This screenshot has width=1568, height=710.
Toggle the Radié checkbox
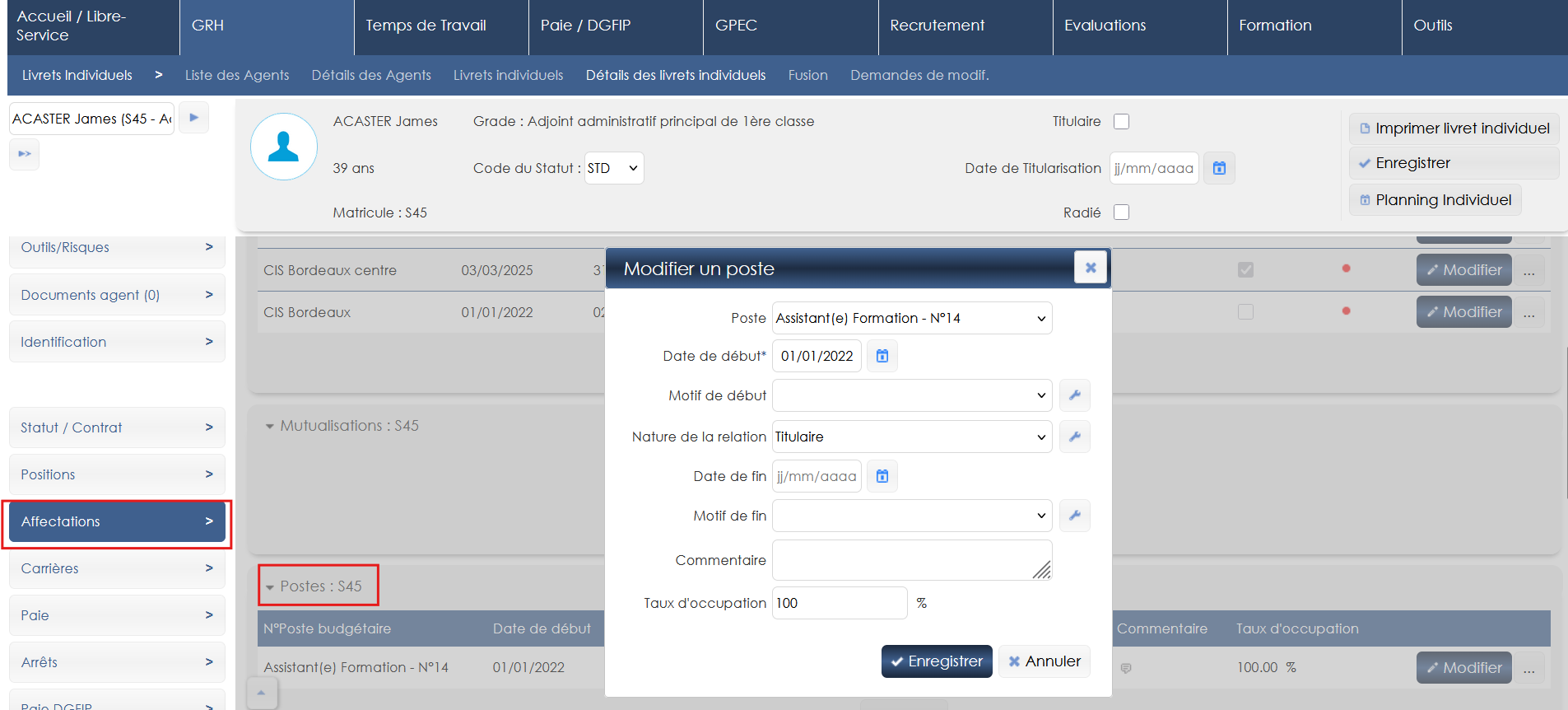coord(1121,213)
